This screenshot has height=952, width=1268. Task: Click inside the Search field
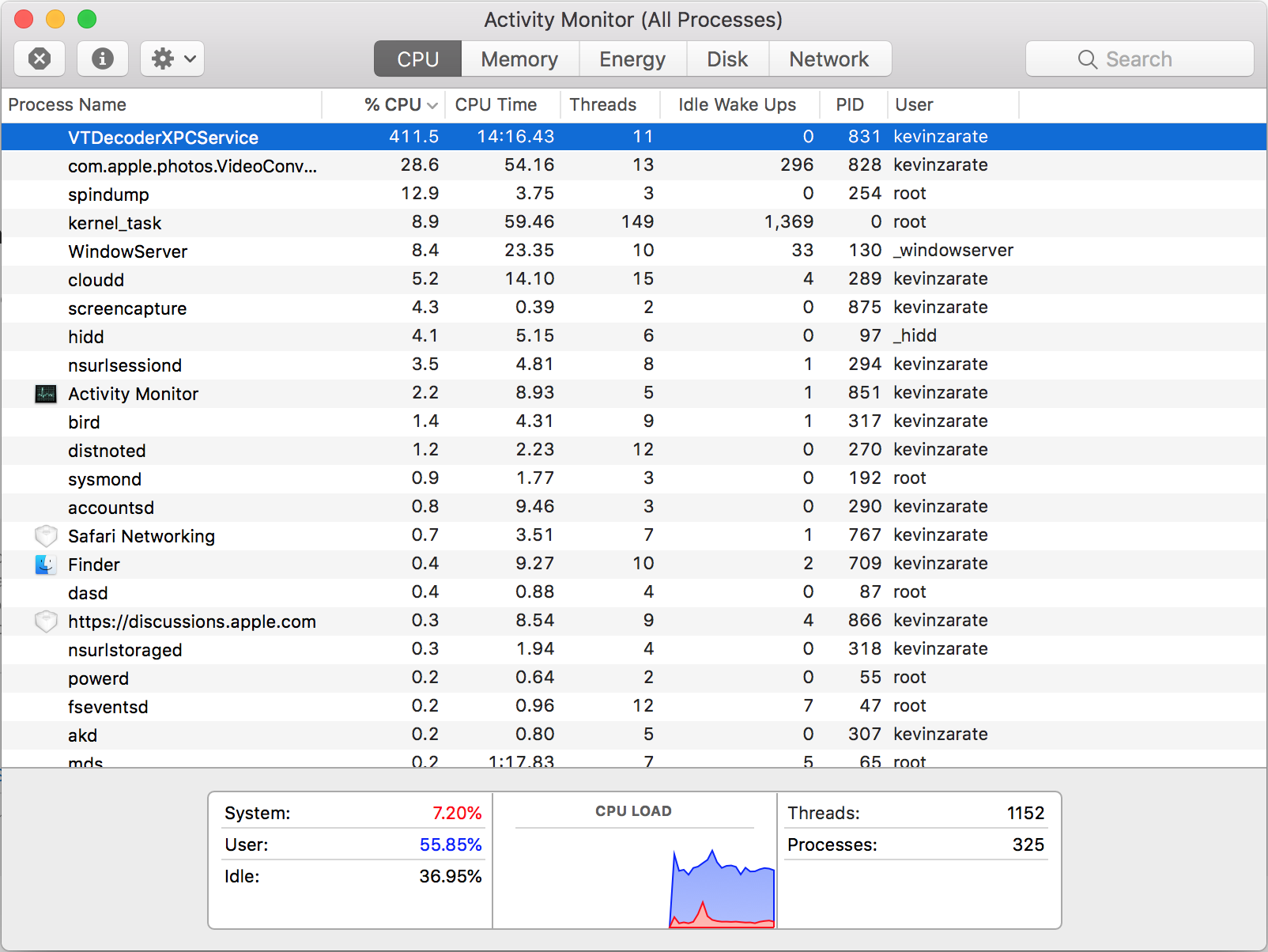(x=1154, y=59)
